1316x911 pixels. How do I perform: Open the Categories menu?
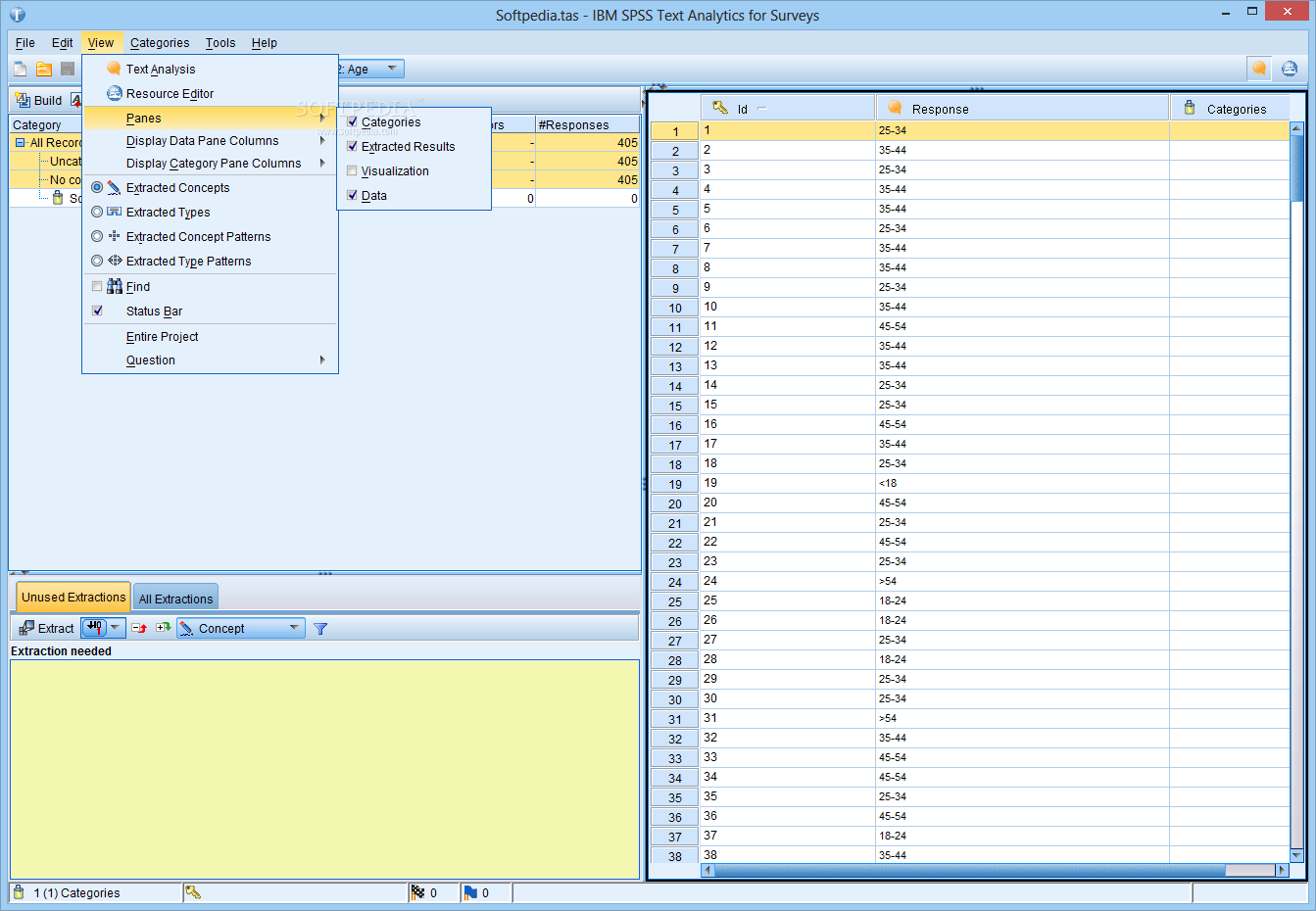click(160, 42)
